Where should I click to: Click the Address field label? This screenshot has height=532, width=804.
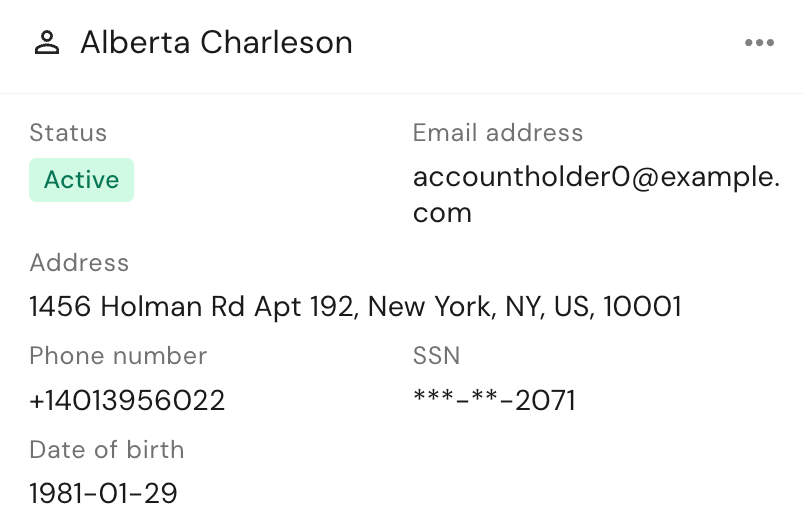79,263
